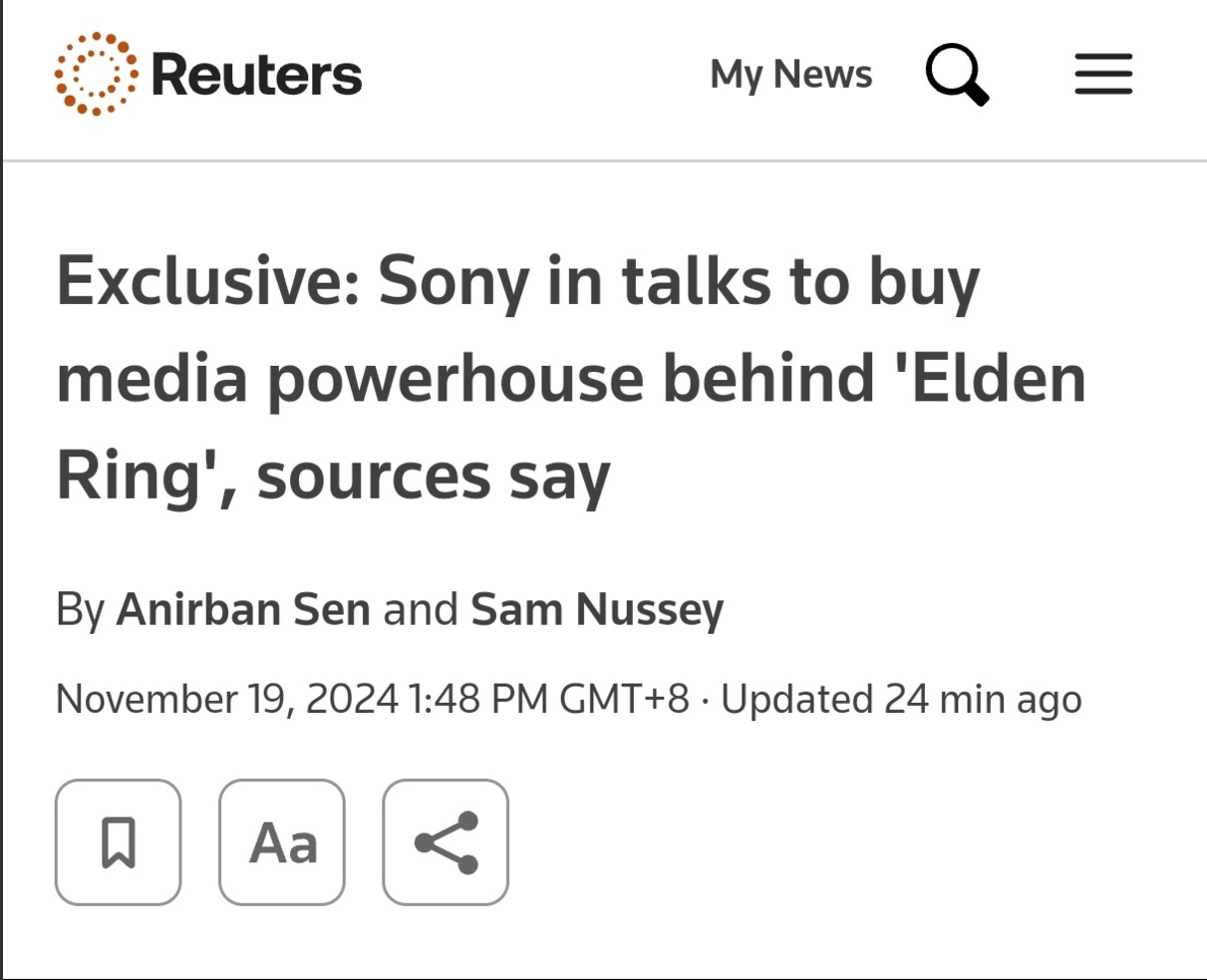Click the 1:48 PM GMT+8 timestamp
This screenshot has height=980, width=1207.
coord(548,699)
